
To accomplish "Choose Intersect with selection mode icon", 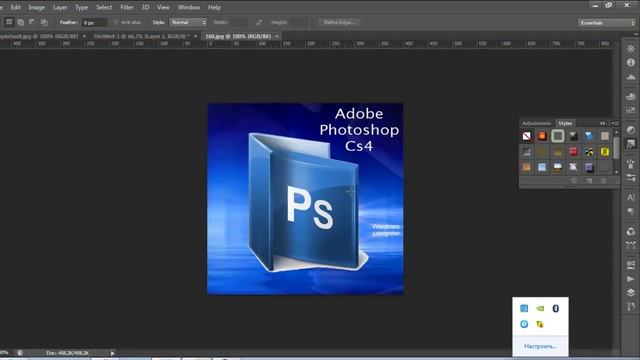I will coord(44,22).
